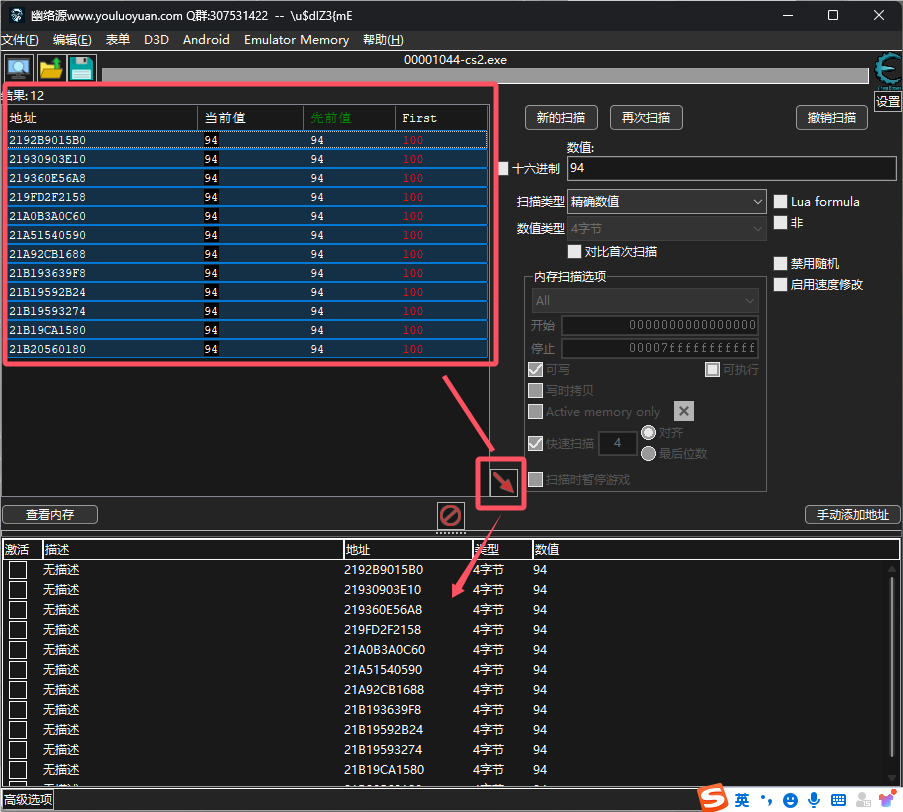The height and width of the screenshot is (812, 903).
Task: Open the 扫描类型 scan type dropdown
Action: tap(666, 201)
